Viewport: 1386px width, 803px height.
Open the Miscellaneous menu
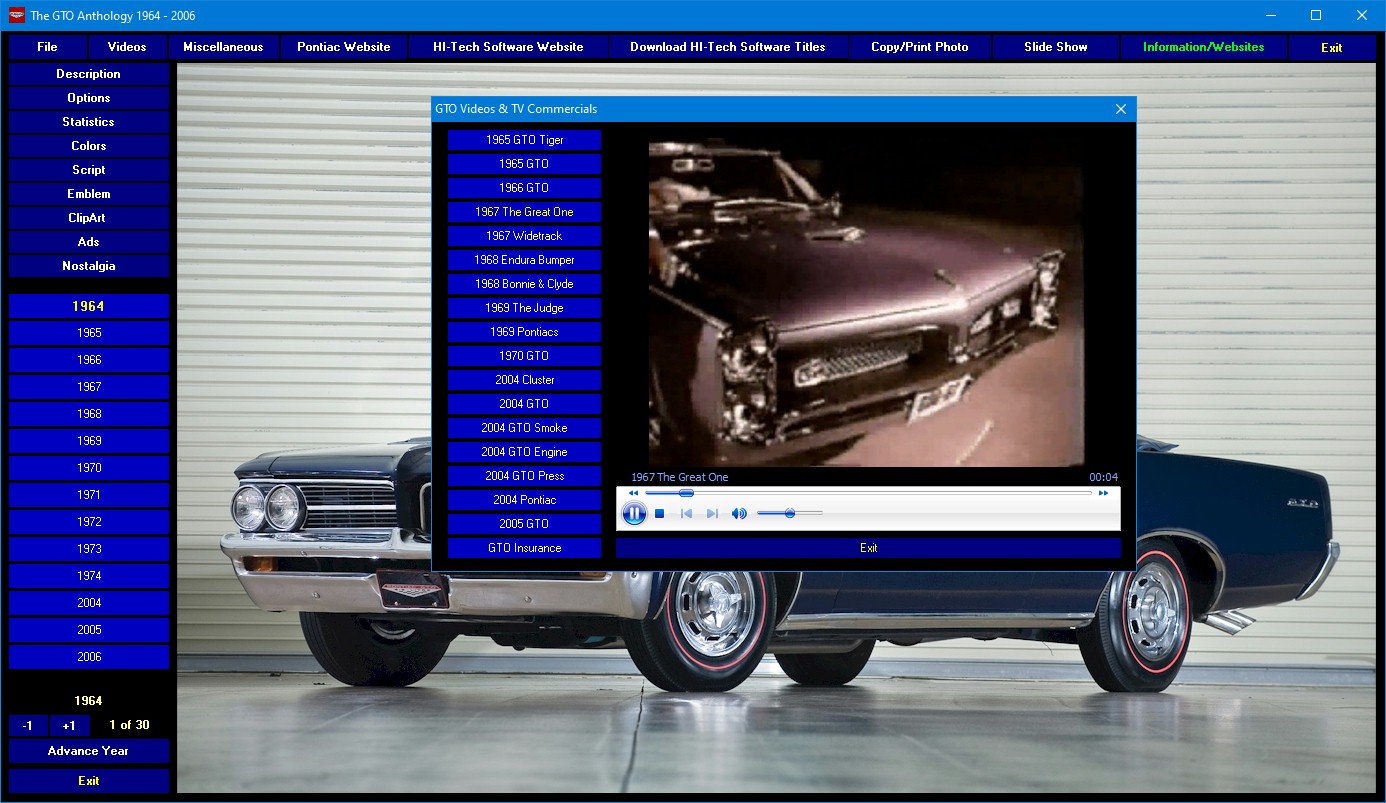click(x=223, y=47)
